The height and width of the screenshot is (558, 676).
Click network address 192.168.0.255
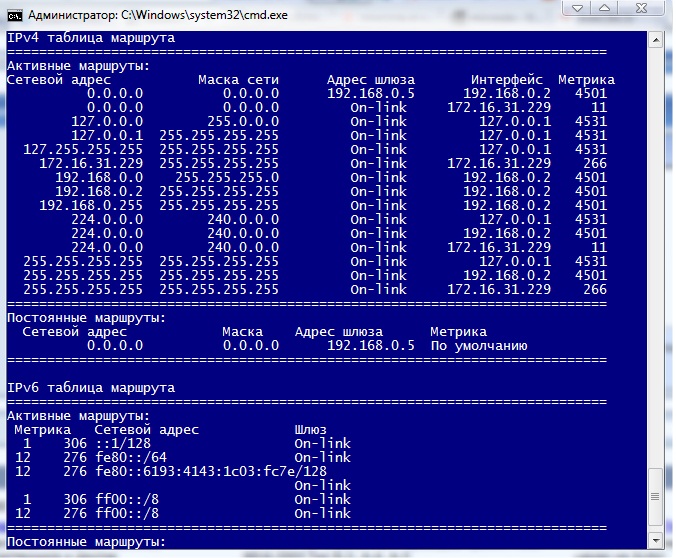(x=91, y=206)
